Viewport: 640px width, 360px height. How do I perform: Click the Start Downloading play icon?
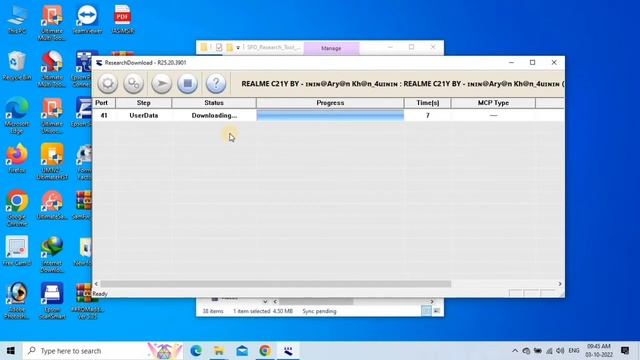tap(162, 83)
